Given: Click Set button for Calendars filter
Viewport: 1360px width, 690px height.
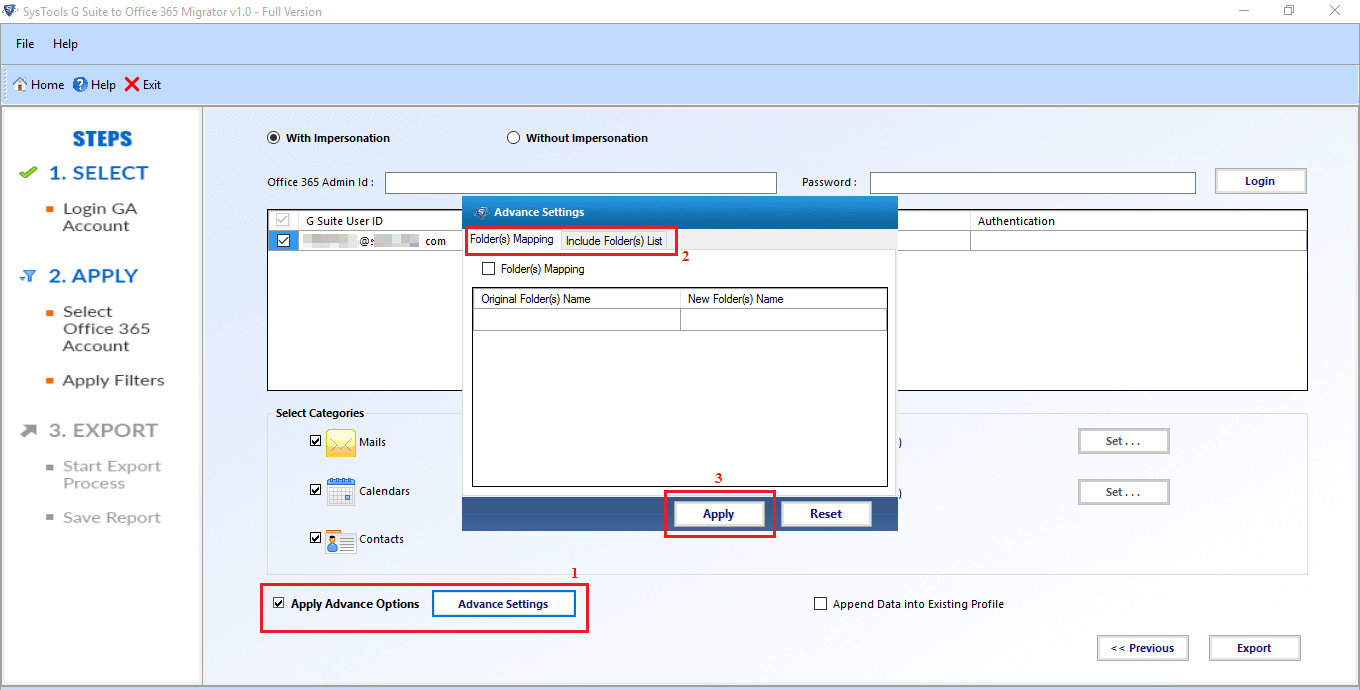Looking at the screenshot, I should (x=1123, y=492).
